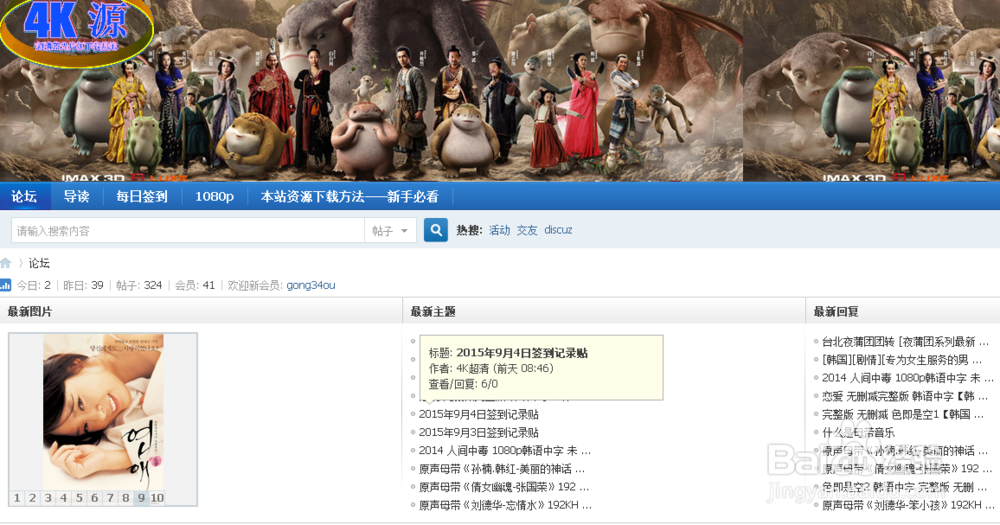The image size is (1000, 525).
Task: Show slide 7 in picture slideshow
Action: coord(110,498)
